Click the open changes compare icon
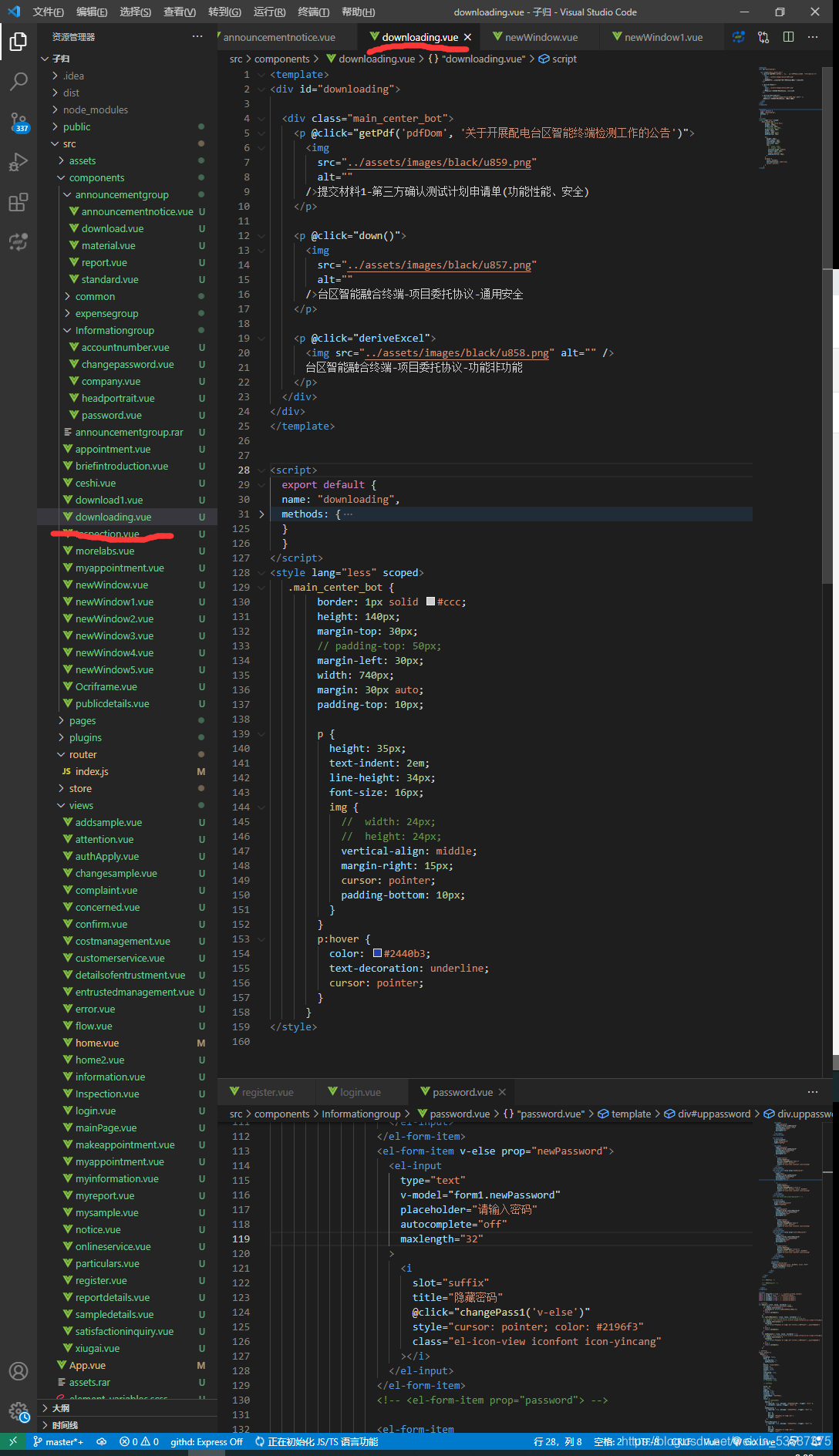This screenshot has width=839, height=1456. [763, 37]
